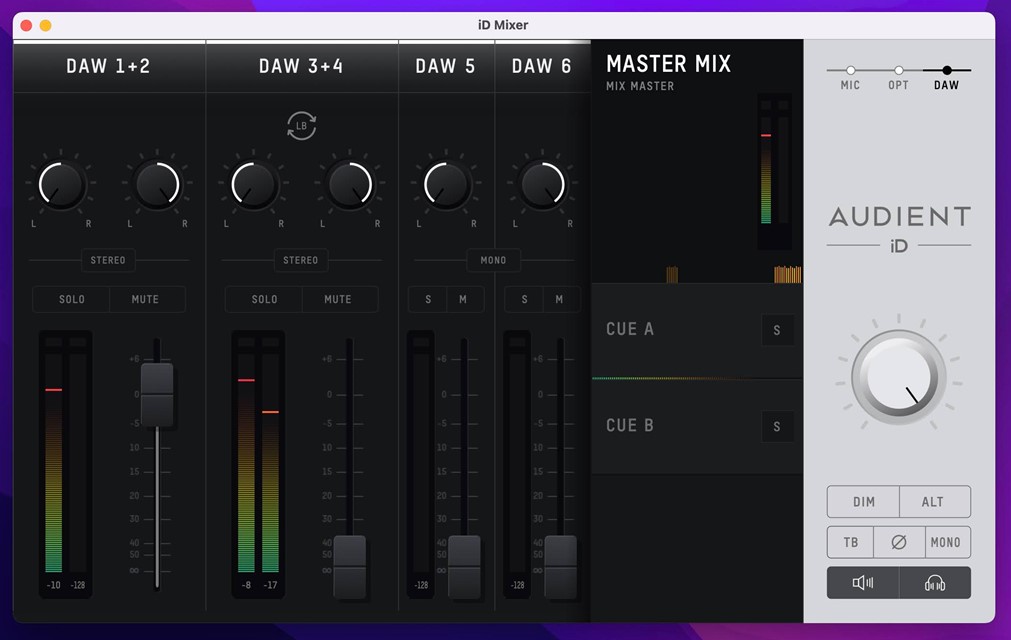The height and width of the screenshot is (640, 1011).
Task: Toggle the phase invert Ø button
Action: click(899, 542)
